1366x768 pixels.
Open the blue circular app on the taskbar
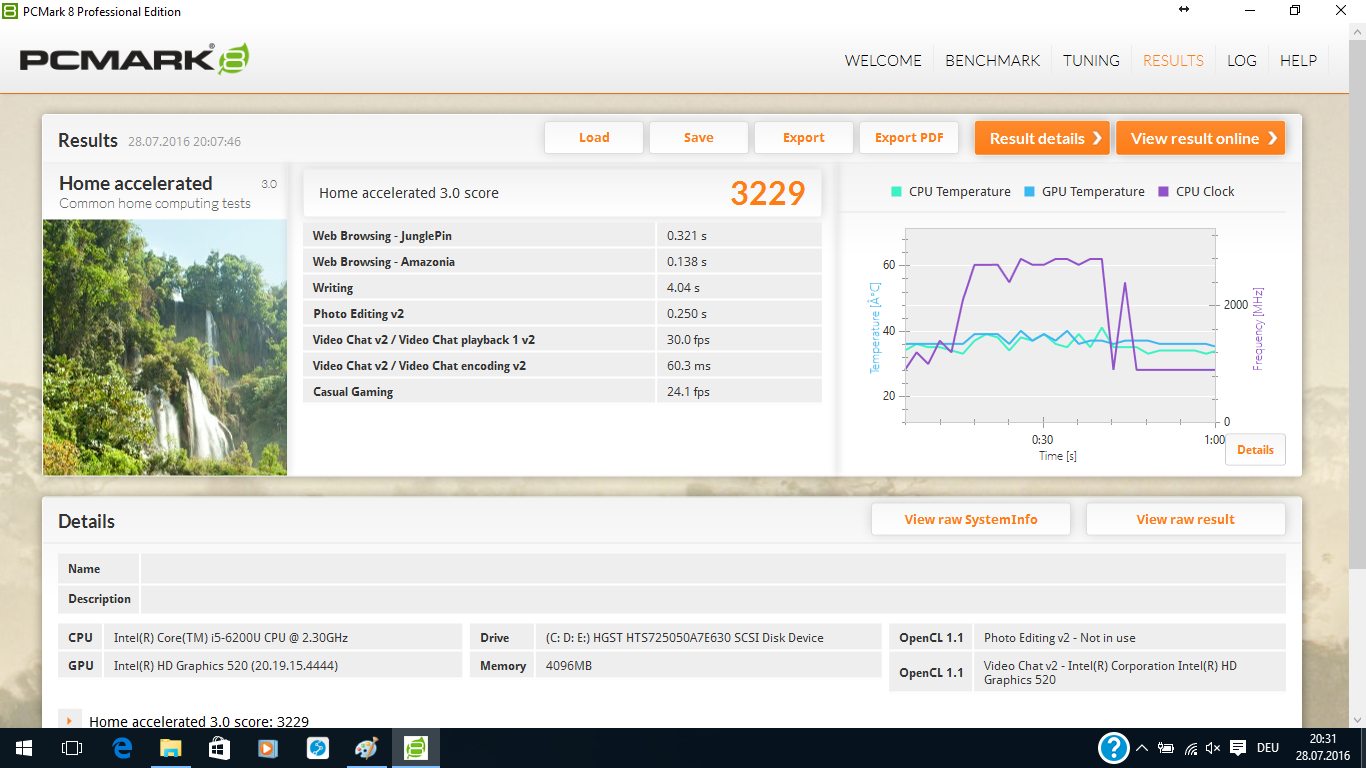point(317,748)
